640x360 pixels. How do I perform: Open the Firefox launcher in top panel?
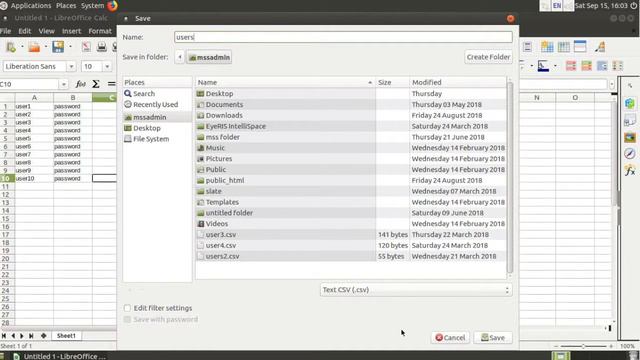(x=112, y=6)
